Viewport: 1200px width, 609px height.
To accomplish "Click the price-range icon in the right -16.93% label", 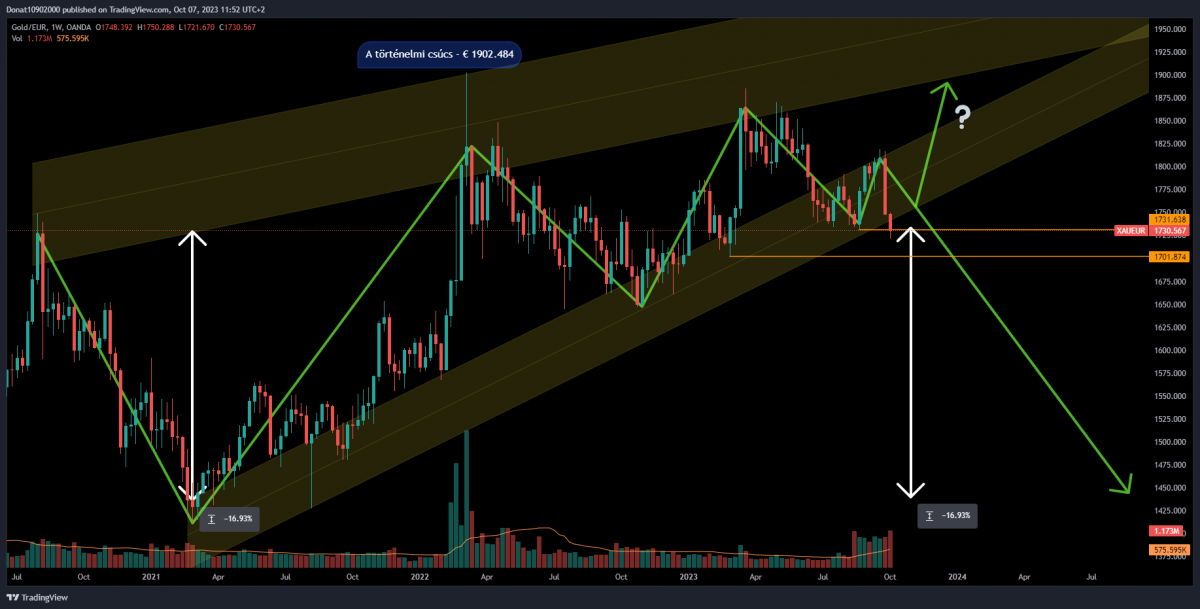I will coord(930,515).
